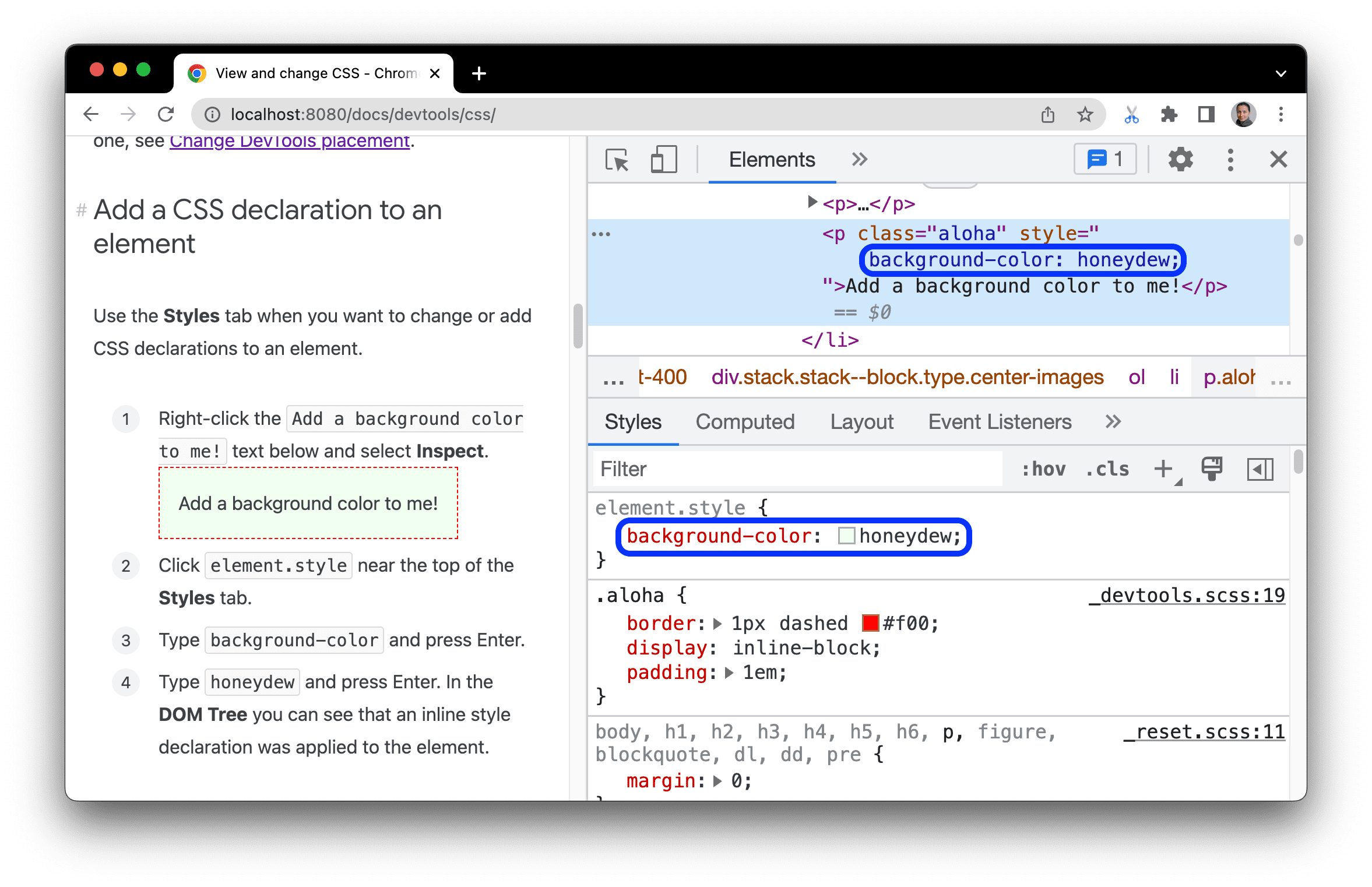Click the element inspector picker icon
This screenshot has height=887, width=1372.
[x=614, y=159]
